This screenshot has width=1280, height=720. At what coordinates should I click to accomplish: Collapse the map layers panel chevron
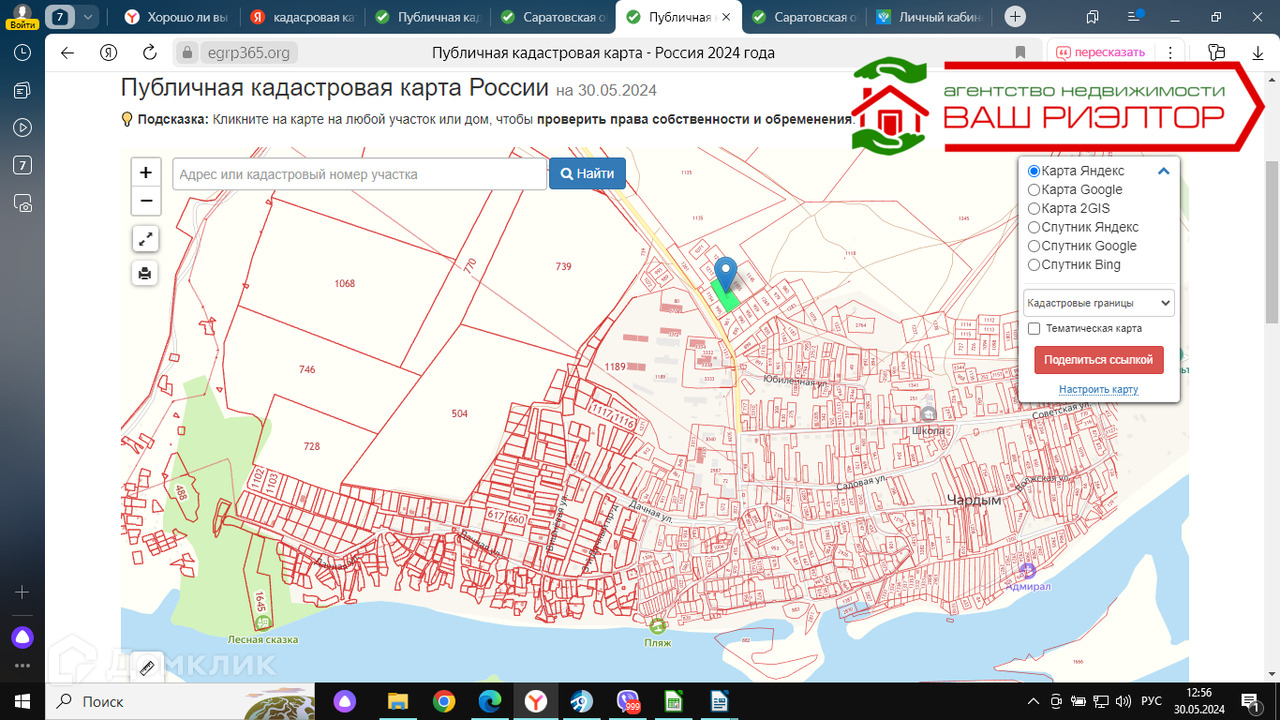click(x=1163, y=171)
